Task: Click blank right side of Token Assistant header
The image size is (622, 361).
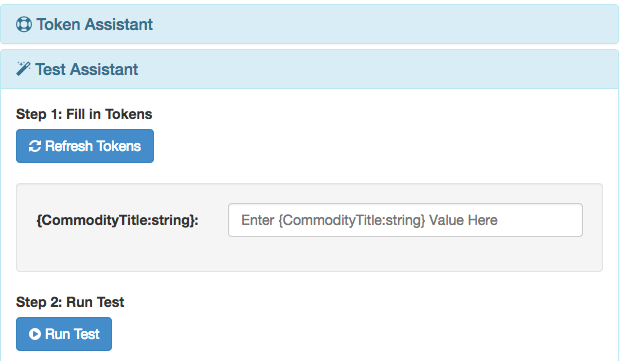Action: click(x=397, y=24)
